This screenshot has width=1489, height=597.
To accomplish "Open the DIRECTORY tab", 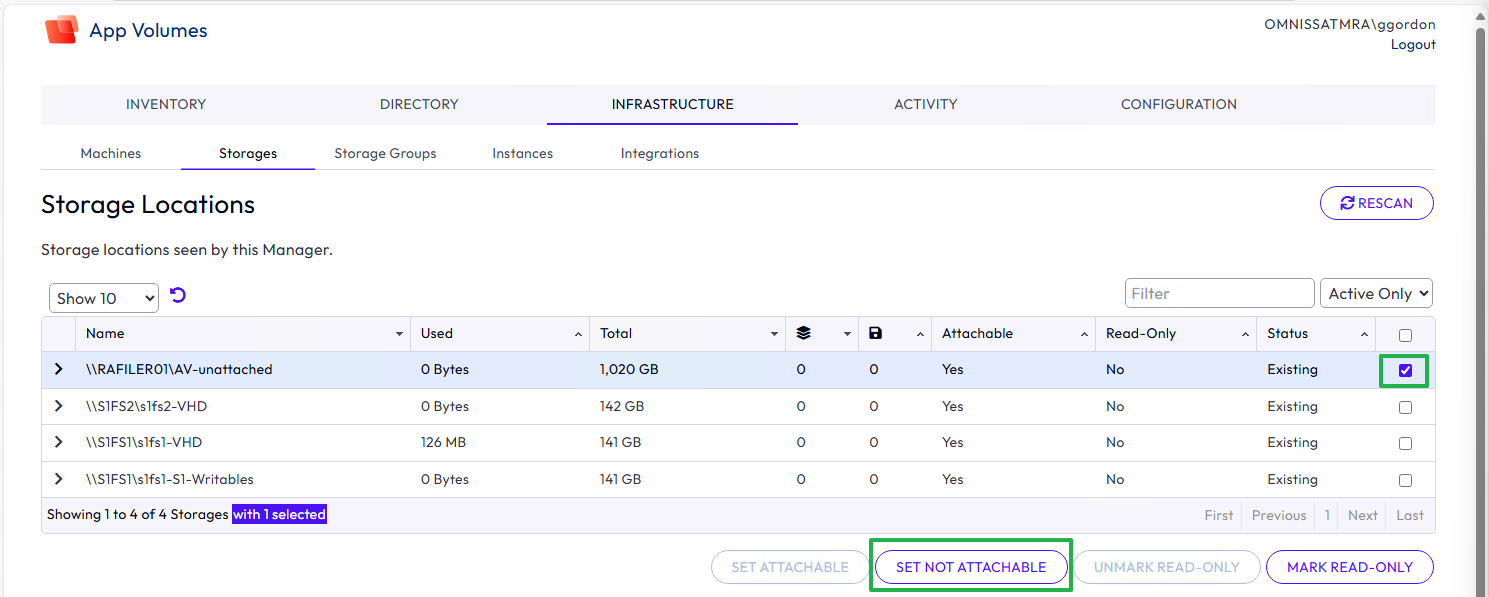I will pos(419,104).
